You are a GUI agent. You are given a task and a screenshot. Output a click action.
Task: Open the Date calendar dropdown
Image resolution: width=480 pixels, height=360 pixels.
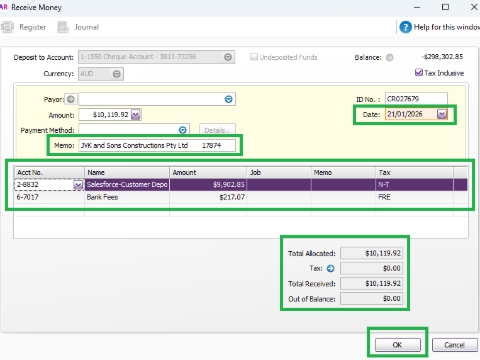[442, 114]
